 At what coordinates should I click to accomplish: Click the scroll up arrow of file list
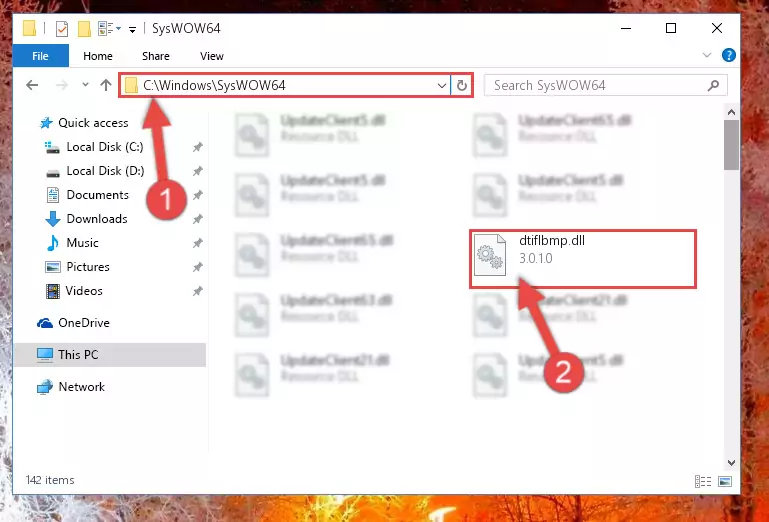[x=731, y=112]
